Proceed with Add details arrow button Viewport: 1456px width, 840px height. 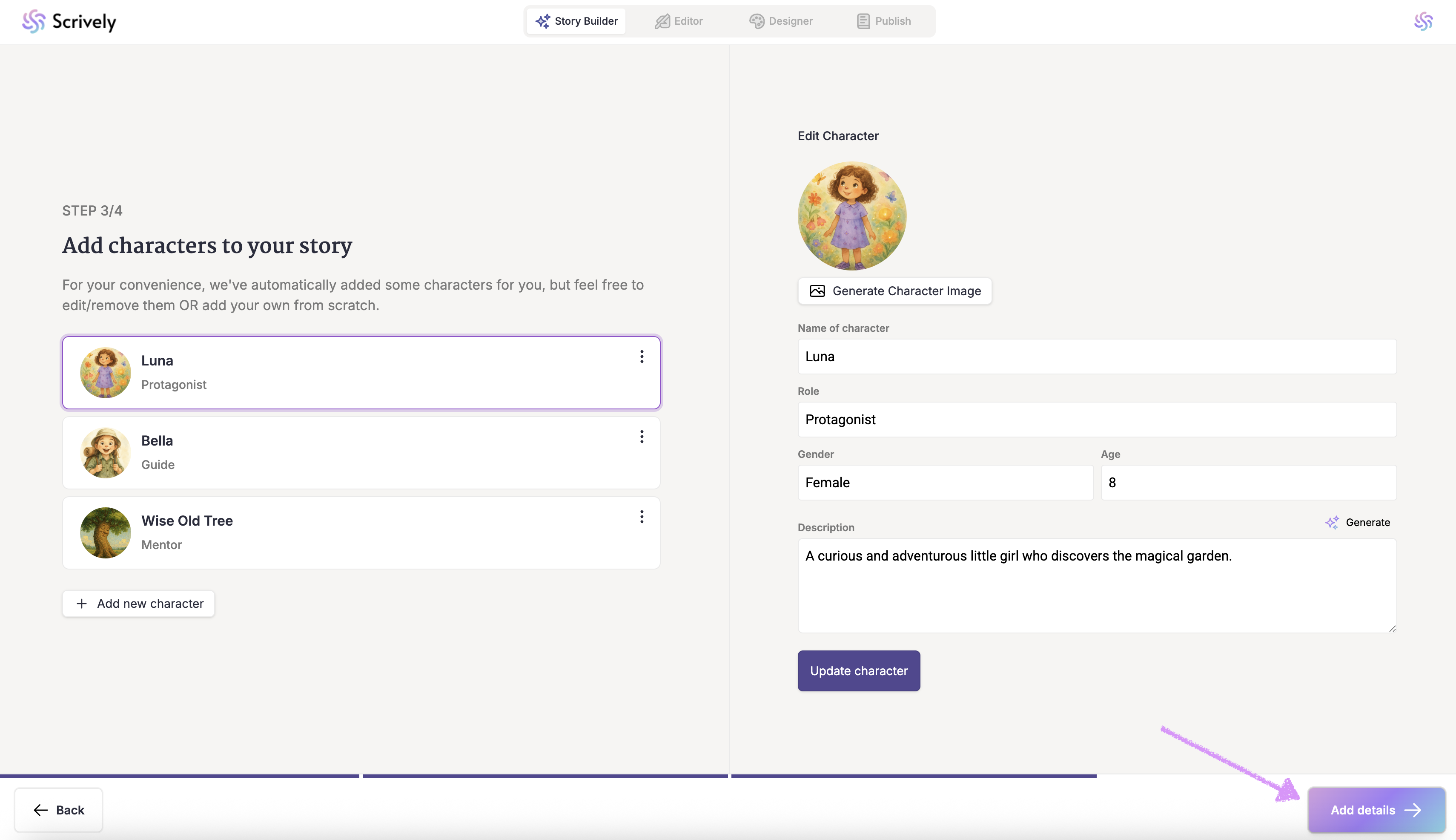click(x=1376, y=810)
